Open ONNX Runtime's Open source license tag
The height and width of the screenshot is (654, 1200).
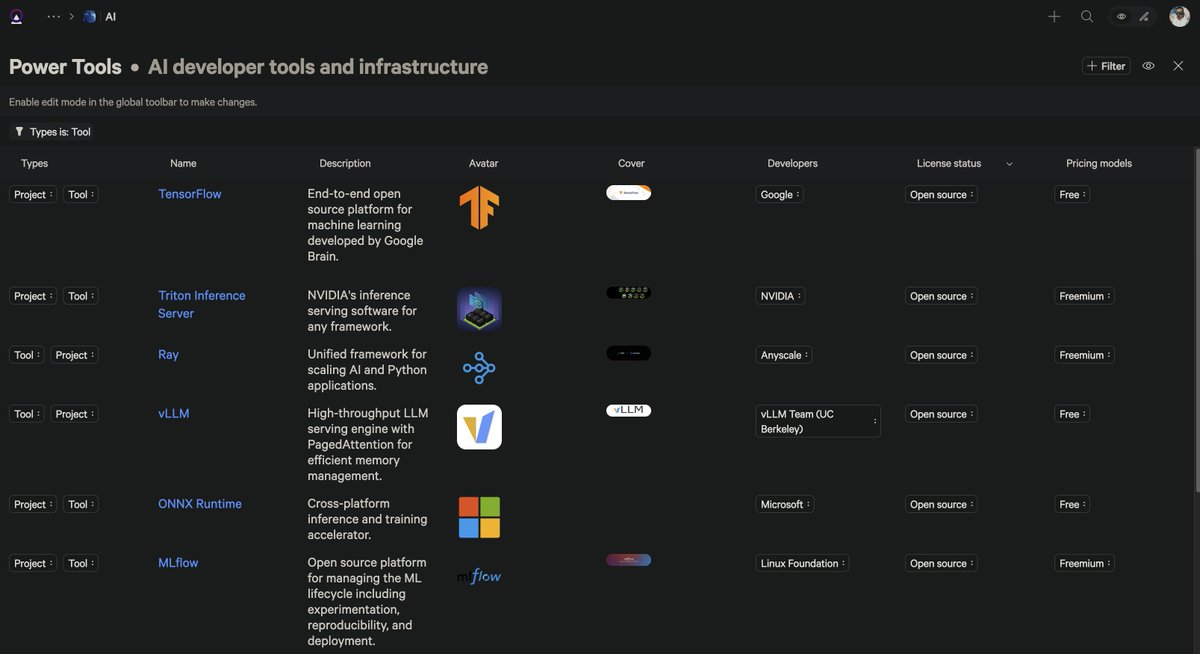941,505
